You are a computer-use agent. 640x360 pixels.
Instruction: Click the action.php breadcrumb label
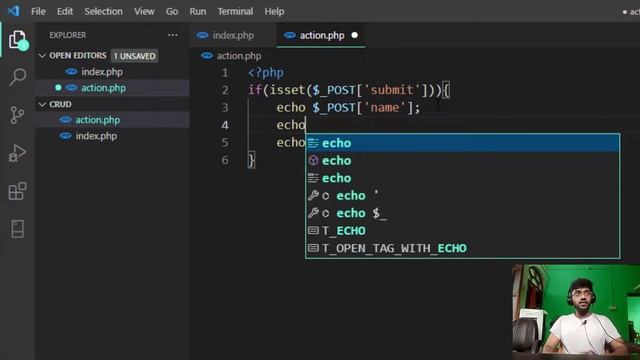tap(239, 56)
